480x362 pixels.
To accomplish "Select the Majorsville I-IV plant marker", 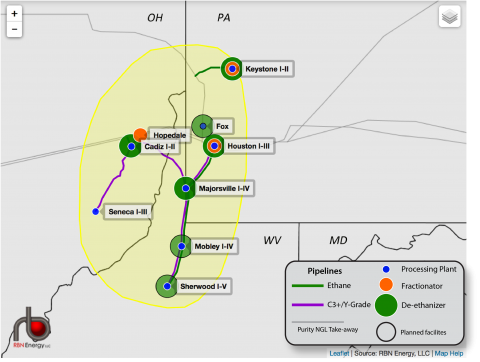I will [x=185, y=188].
